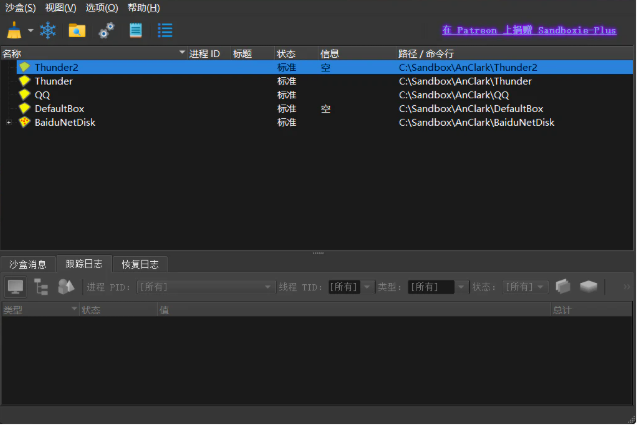
Task: Open settings with the gears icon
Action: point(106,30)
